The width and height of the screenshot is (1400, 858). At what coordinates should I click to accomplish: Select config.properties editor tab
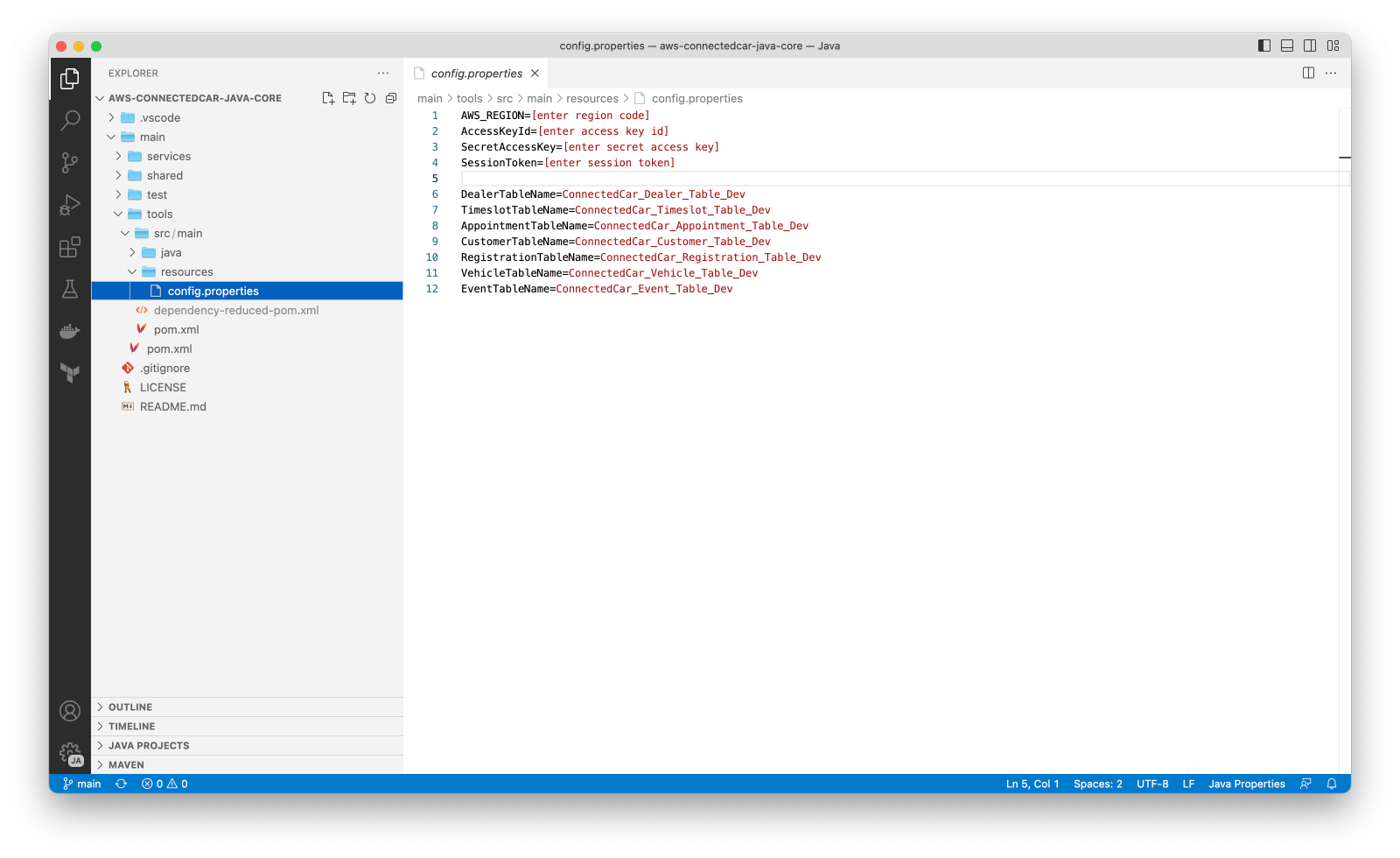tap(476, 74)
